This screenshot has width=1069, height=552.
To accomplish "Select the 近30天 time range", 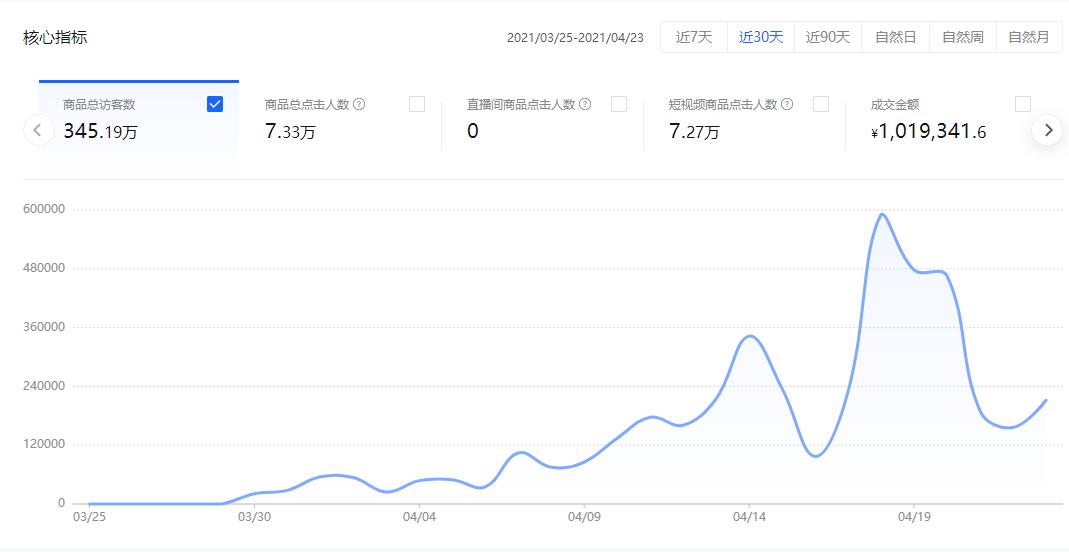I will point(761,37).
